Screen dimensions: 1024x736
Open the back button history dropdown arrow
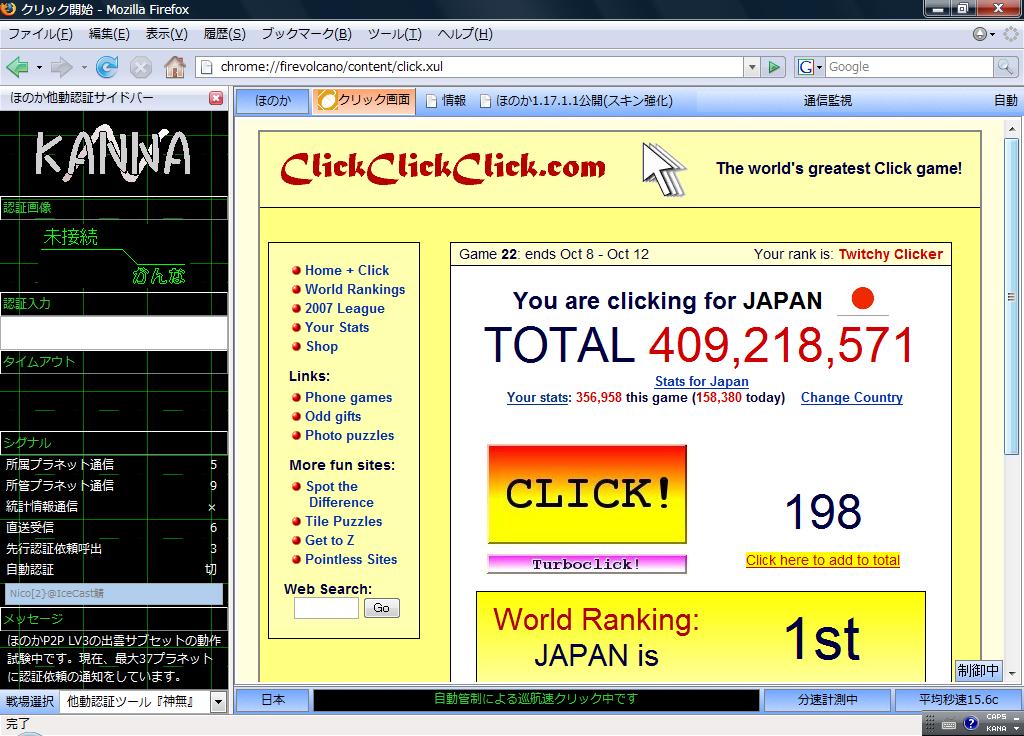click(x=39, y=67)
